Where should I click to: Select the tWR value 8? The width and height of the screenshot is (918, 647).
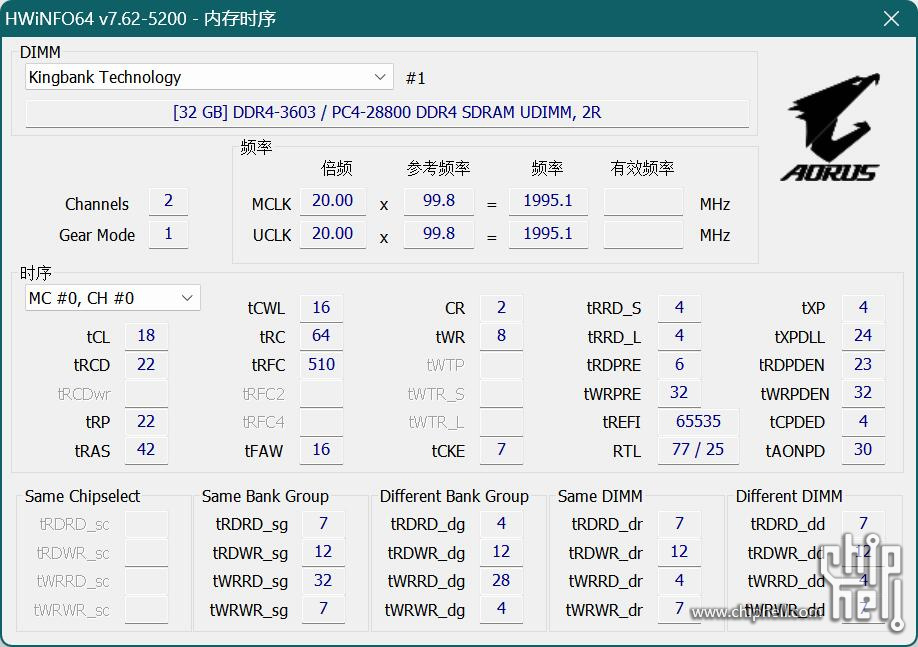[x=501, y=336]
